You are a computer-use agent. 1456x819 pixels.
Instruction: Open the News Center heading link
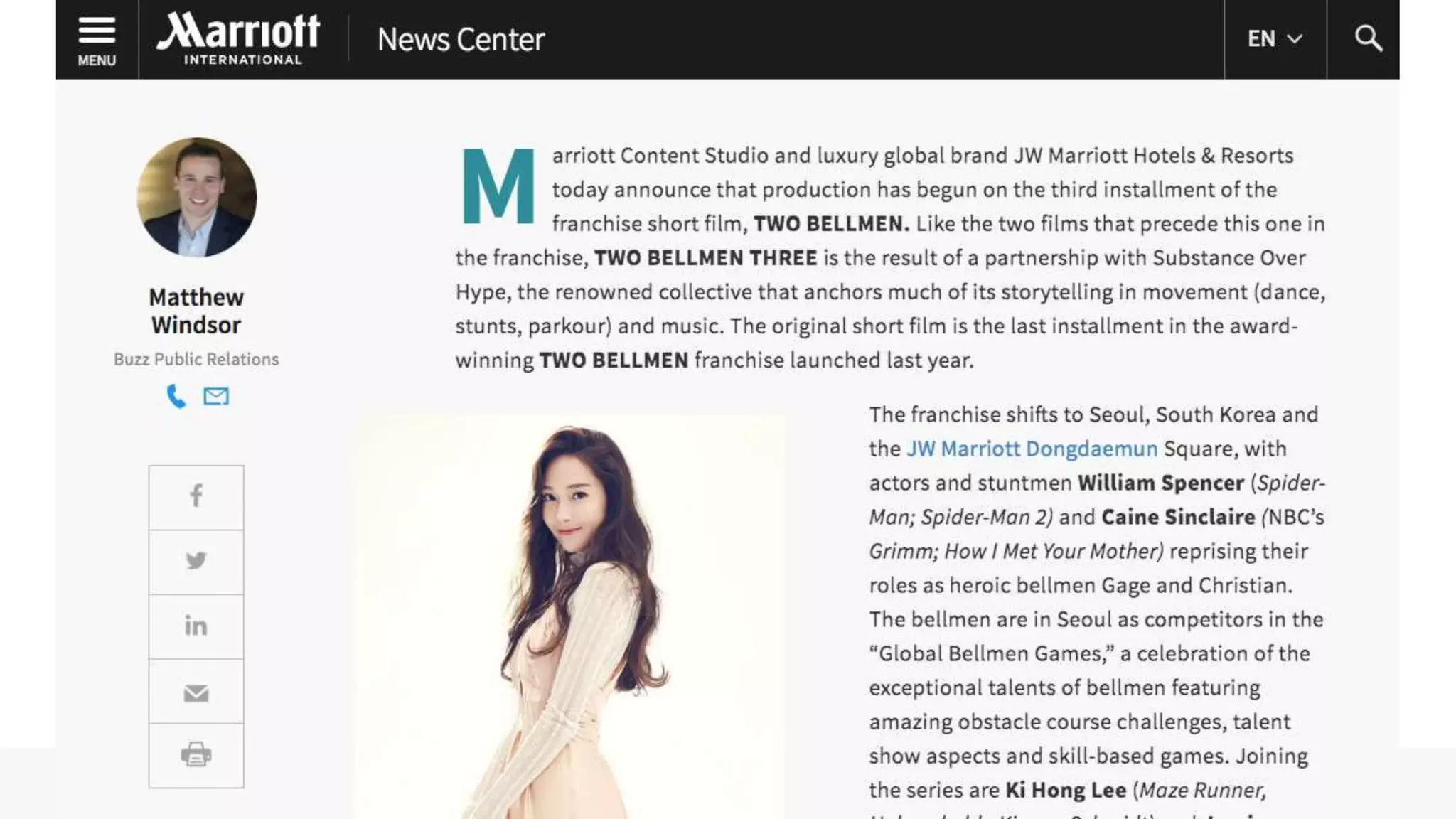[461, 40]
